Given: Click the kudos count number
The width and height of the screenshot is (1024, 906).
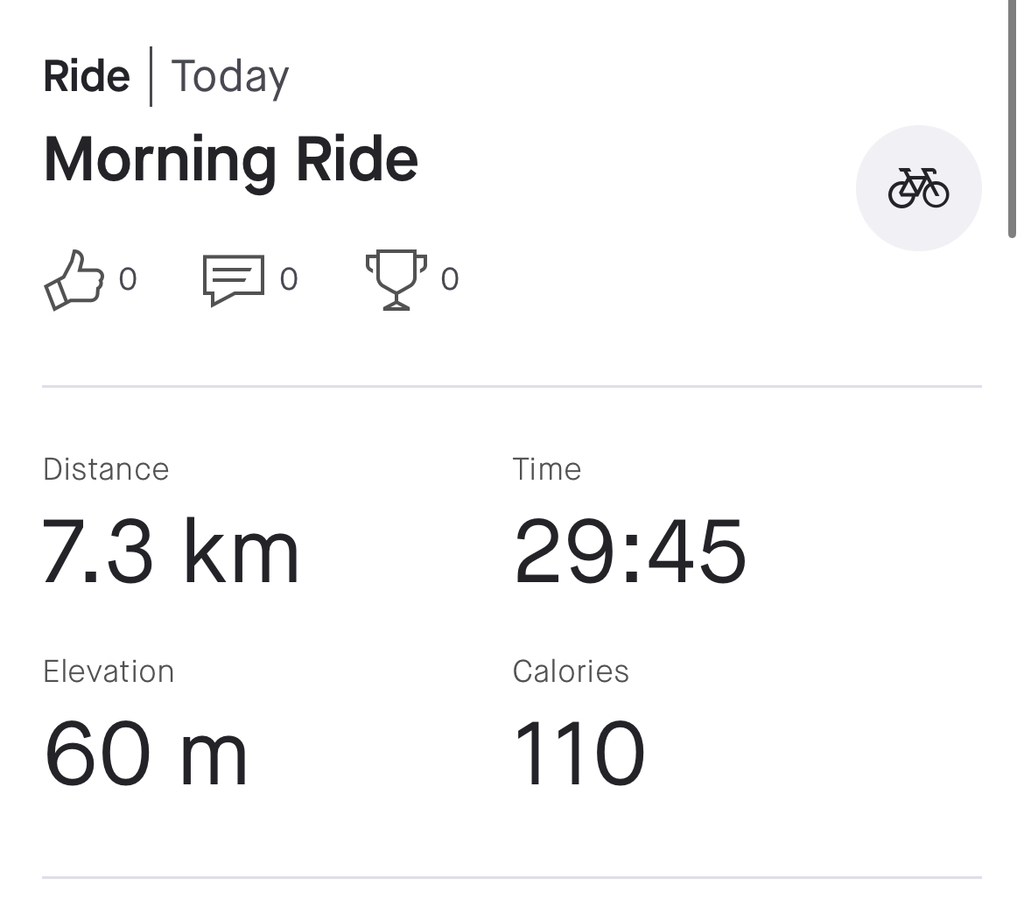Looking at the screenshot, I should 127,279.
